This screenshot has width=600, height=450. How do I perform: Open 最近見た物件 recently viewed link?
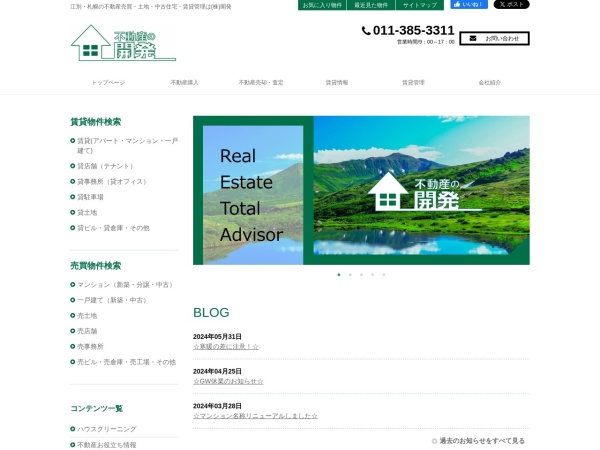(x=371, y=5)
